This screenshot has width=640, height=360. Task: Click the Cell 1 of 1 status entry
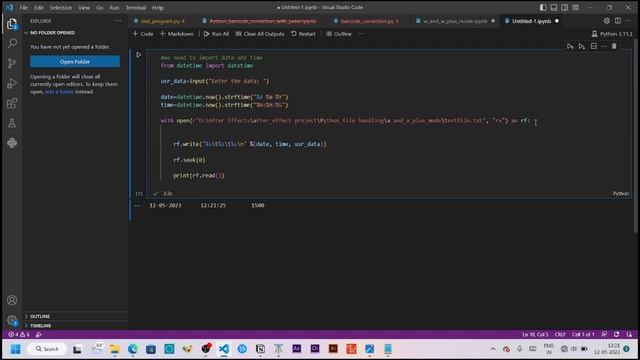[583, 334]
